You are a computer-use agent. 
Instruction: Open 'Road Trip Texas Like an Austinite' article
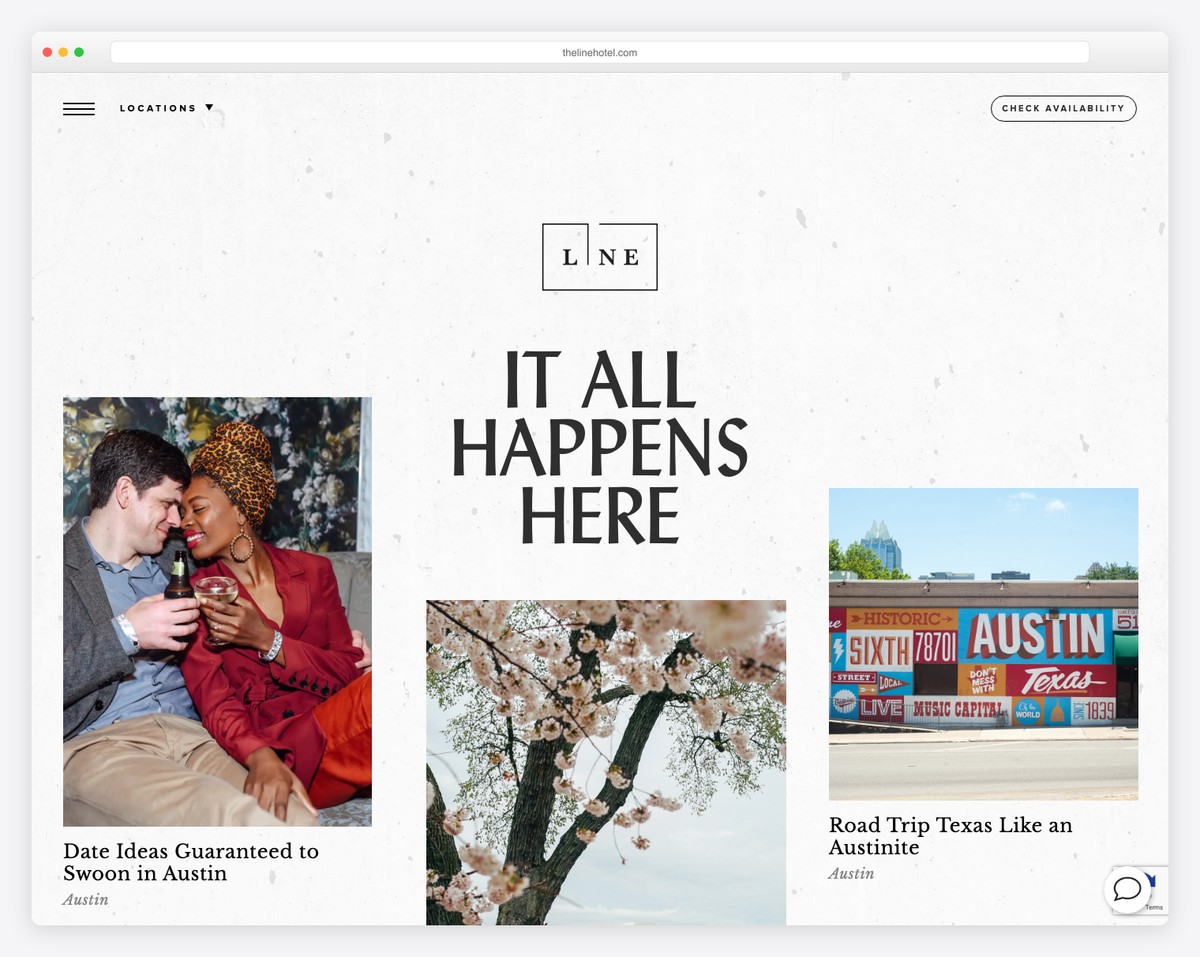pos(950,836)
